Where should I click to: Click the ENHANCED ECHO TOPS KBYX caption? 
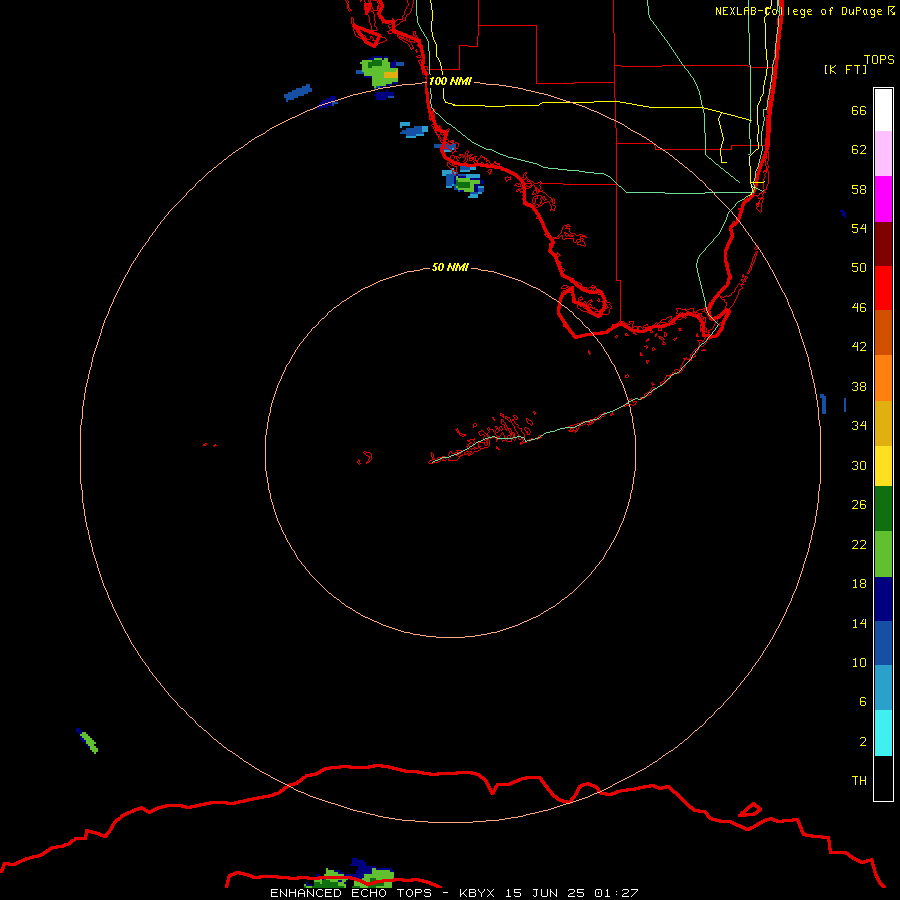(x=454, y=893)
